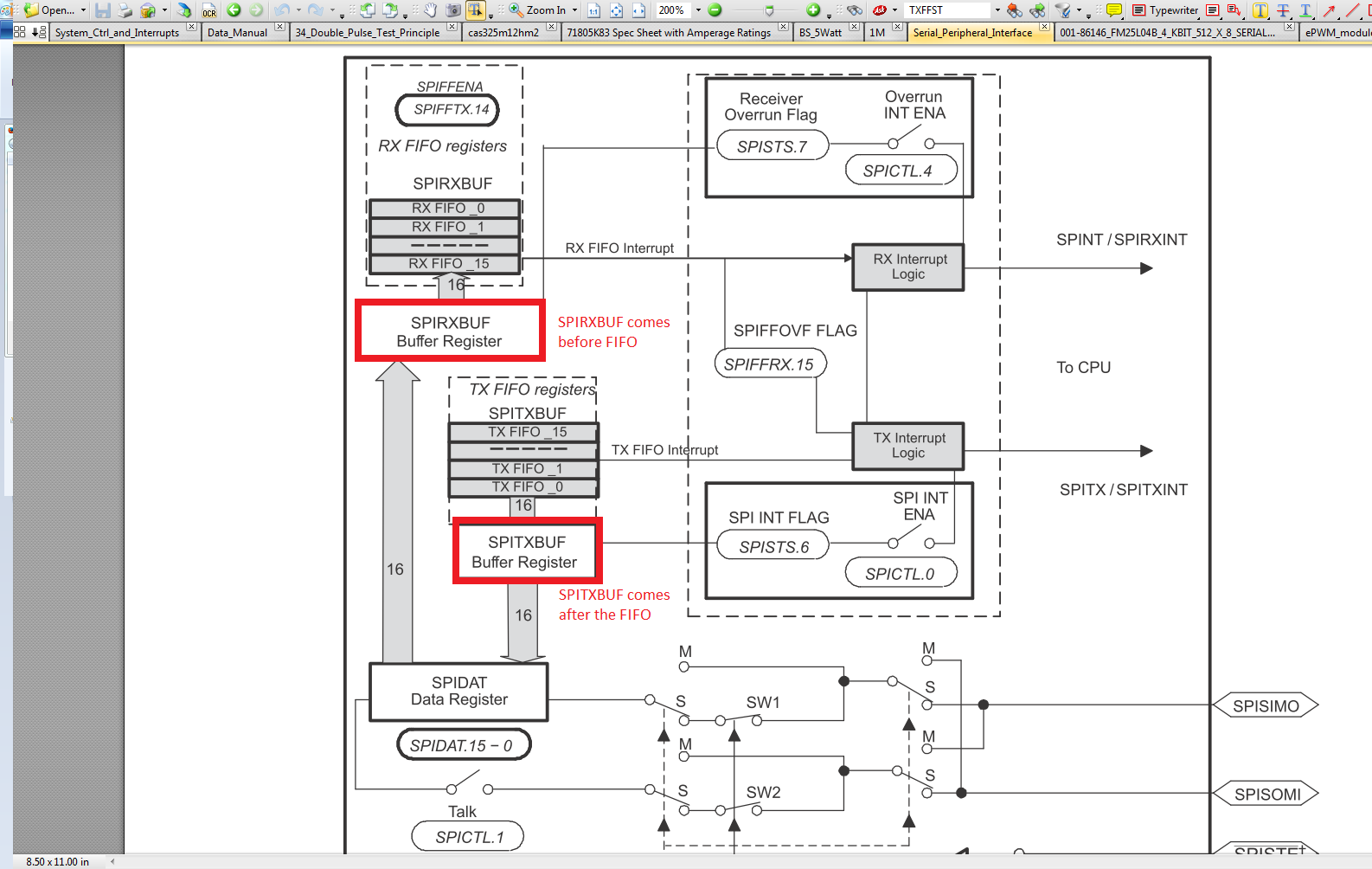Image resolution: width=1372 pixels, height=869 pixels.
Task: Find the next search match
Action: (1037, 10)
